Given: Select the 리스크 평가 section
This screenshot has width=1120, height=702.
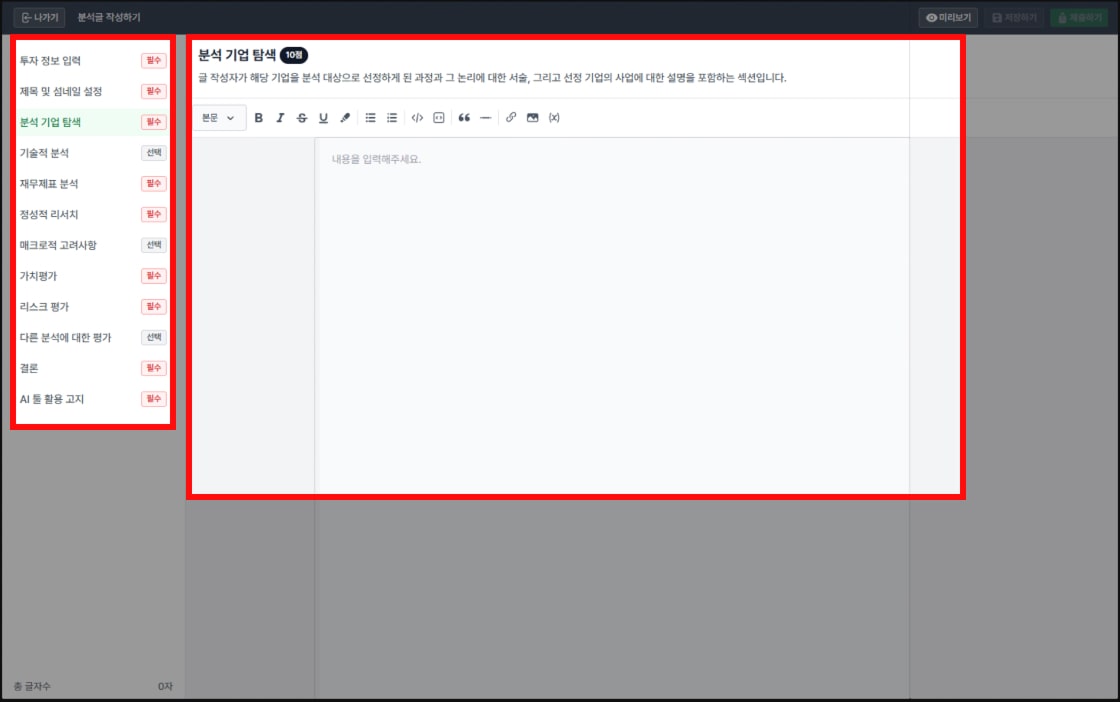Looking at the screenshot, I should [x=93, y=306].
